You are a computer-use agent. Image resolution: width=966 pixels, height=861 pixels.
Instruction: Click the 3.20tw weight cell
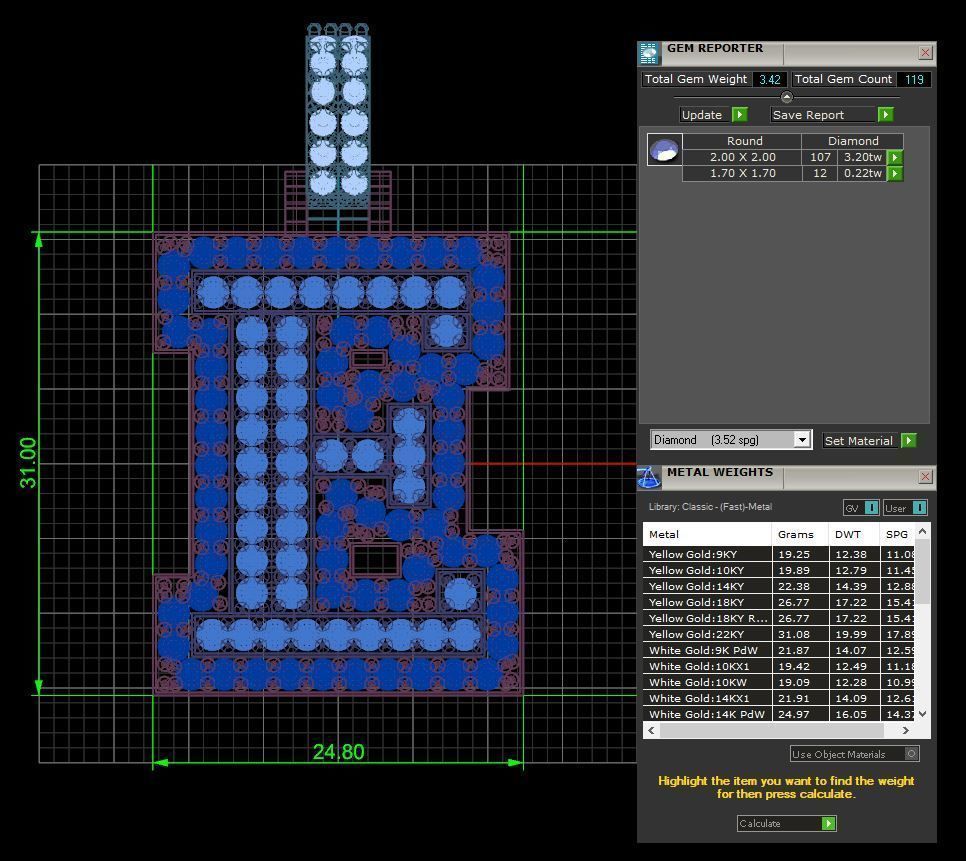point(862,157)
